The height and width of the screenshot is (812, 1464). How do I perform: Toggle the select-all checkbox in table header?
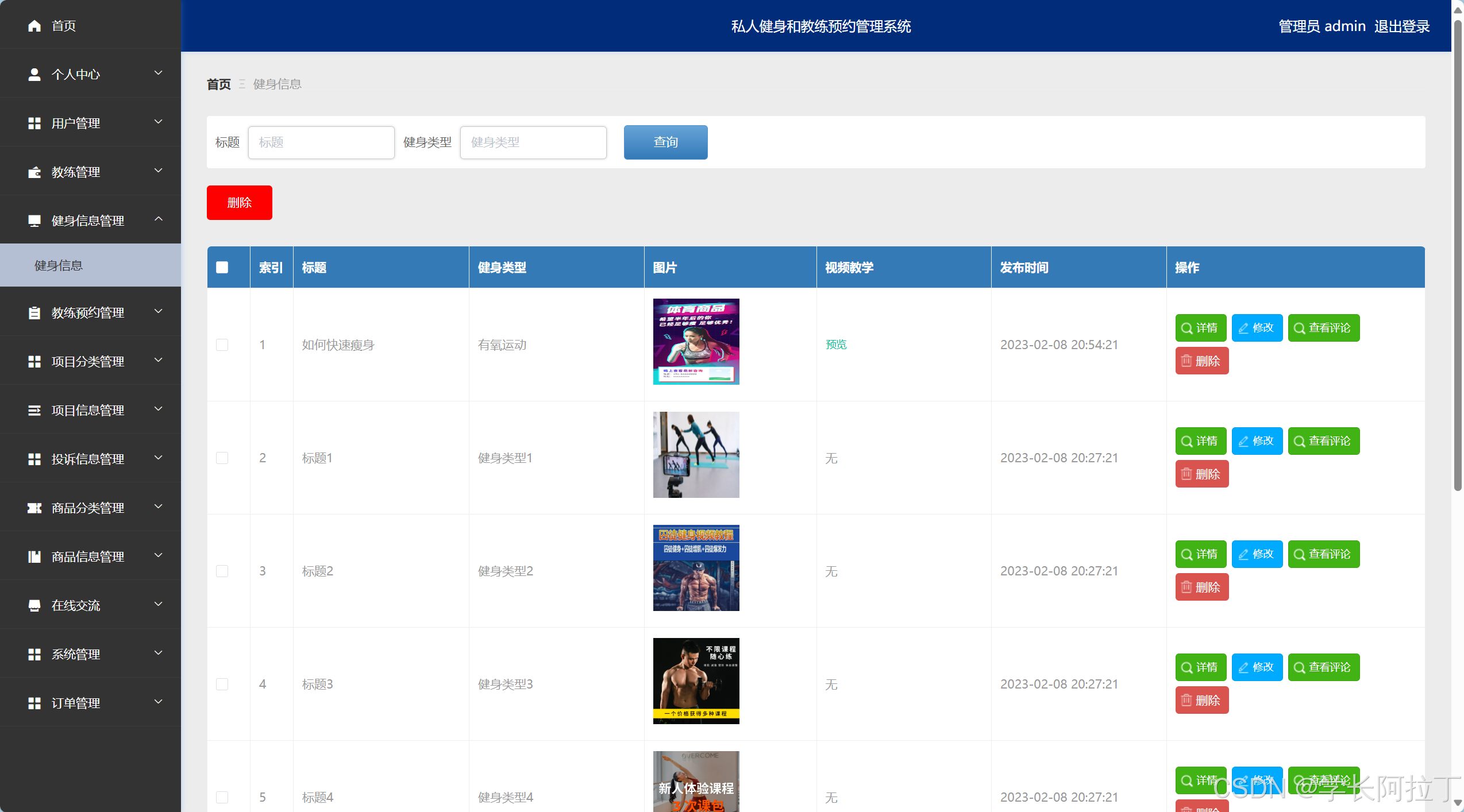click(x=222, y=266)
